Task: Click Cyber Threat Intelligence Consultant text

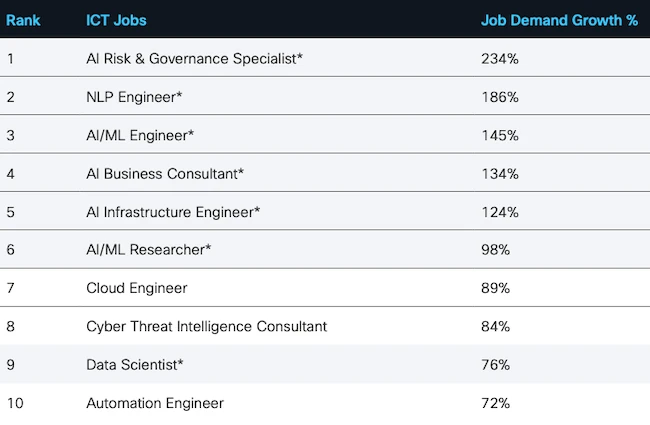Action: point(206,326)
